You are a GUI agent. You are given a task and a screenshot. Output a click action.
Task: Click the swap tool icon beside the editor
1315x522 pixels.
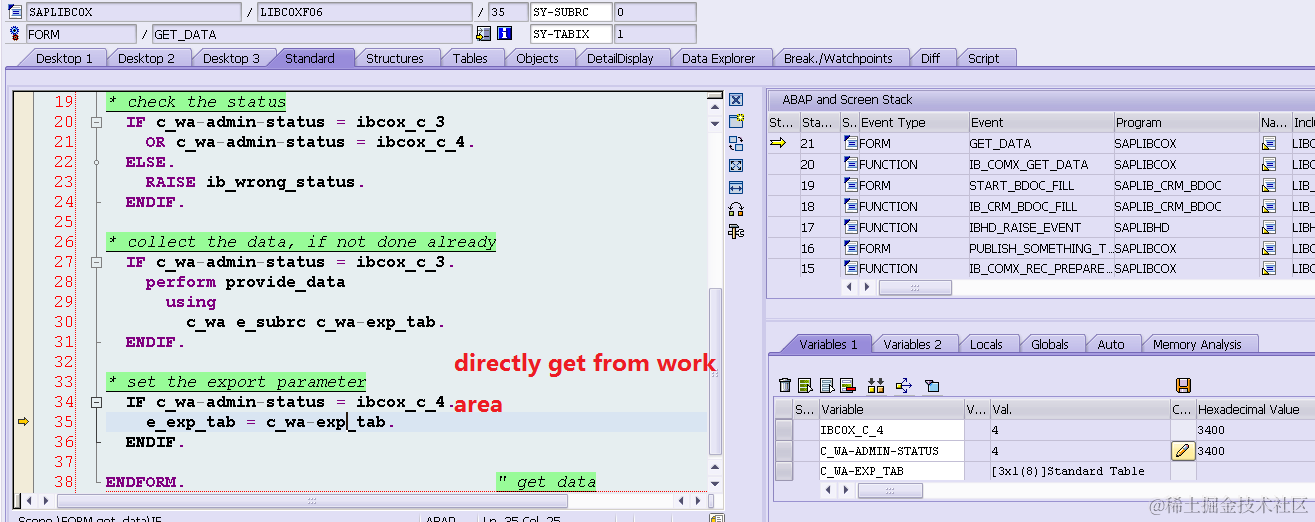(736, 143)
